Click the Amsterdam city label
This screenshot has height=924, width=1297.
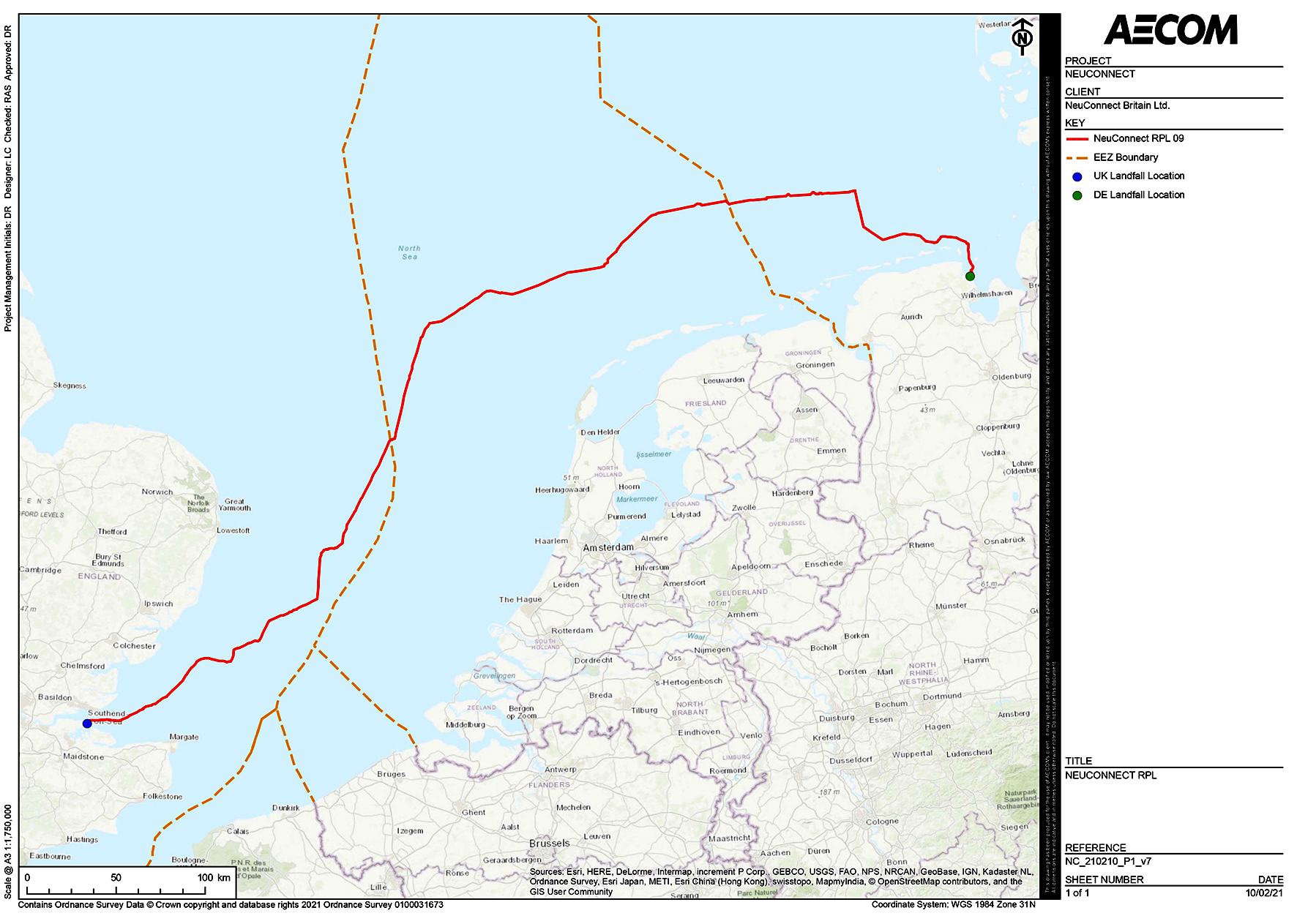click(x=608, y=547)
